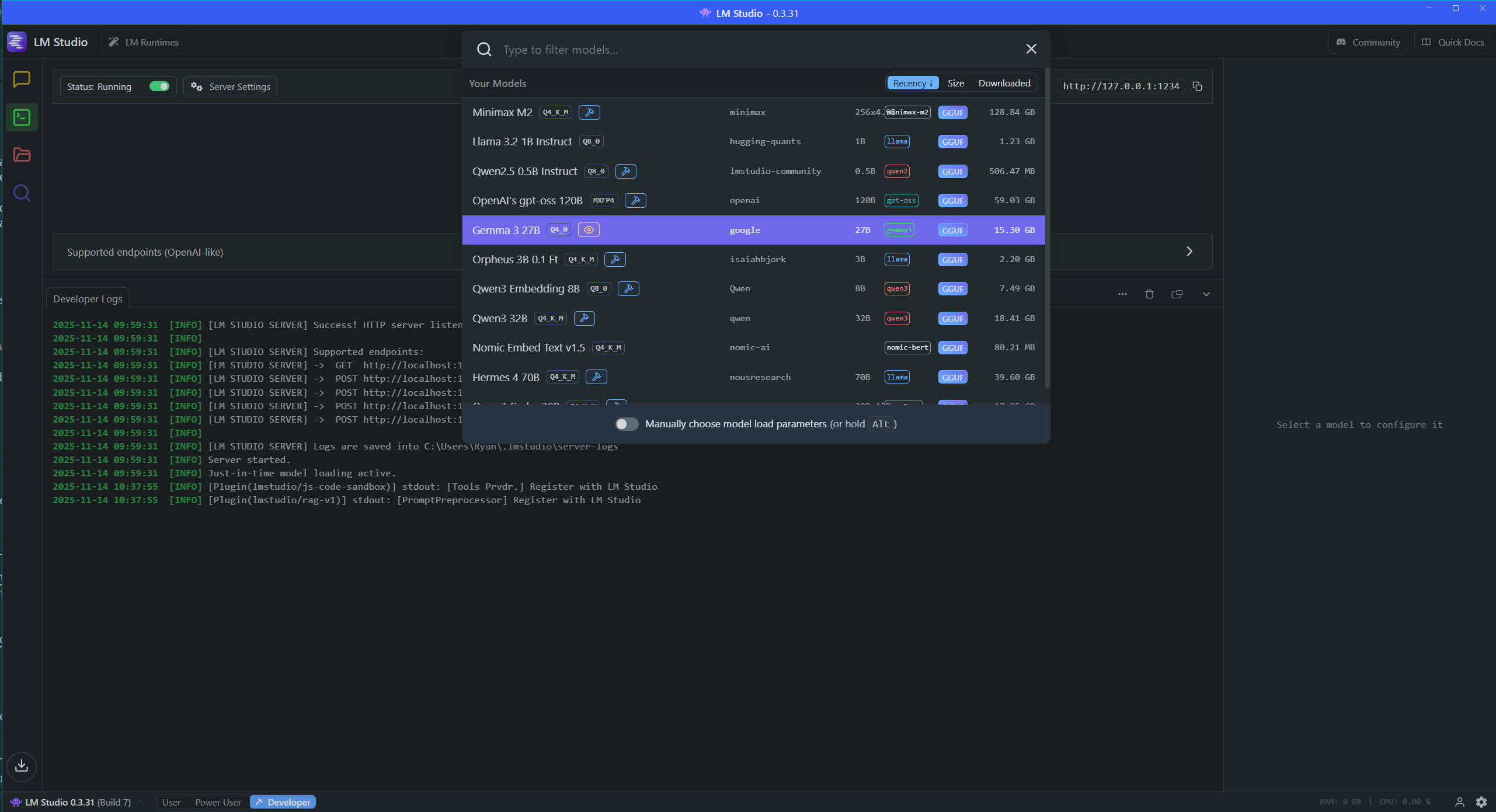Screen dimensions: 1496x812
Task: Close the model picker with X icon
Action: click(1031, 49)
